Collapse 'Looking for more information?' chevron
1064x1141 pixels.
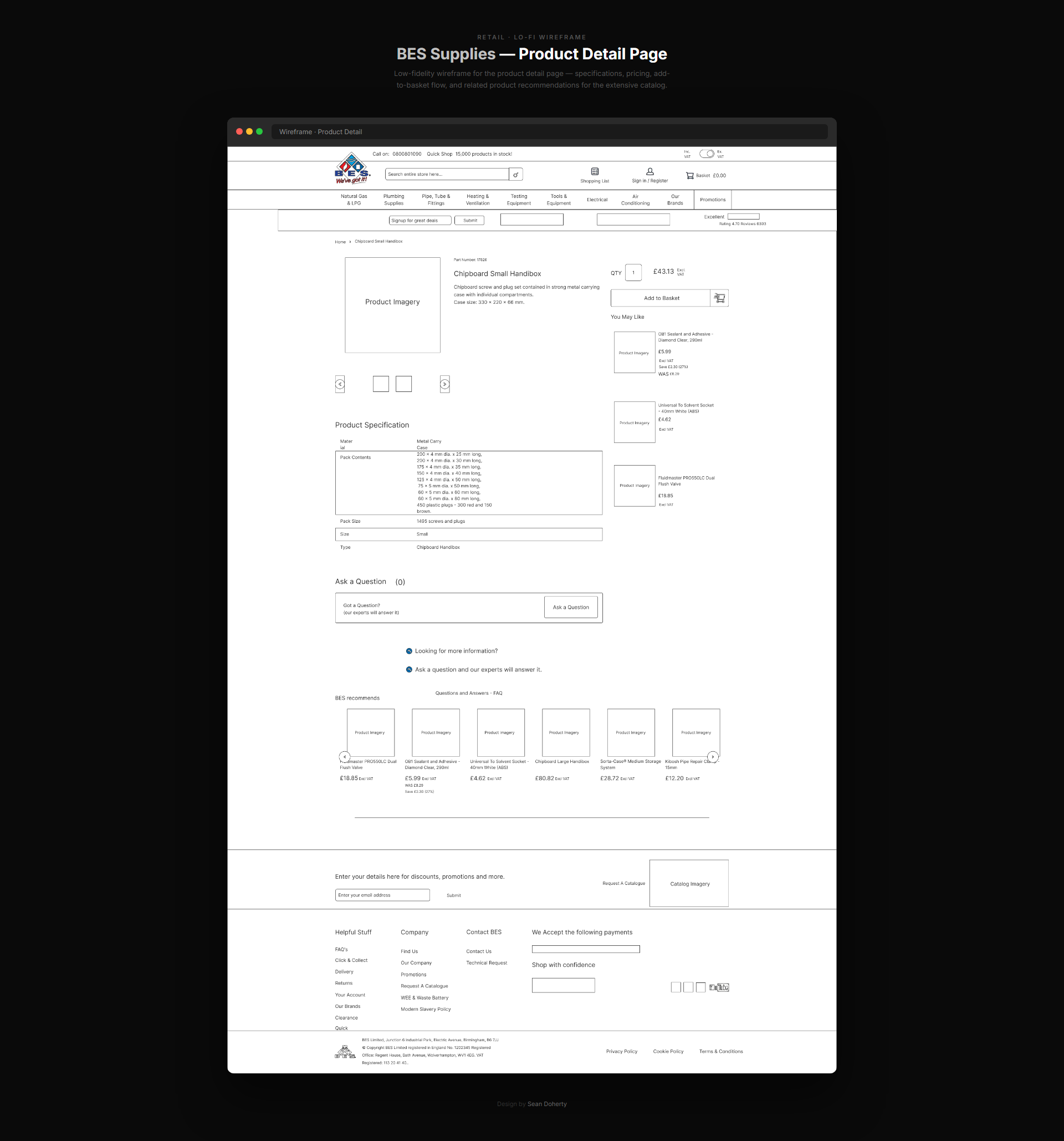409,651
